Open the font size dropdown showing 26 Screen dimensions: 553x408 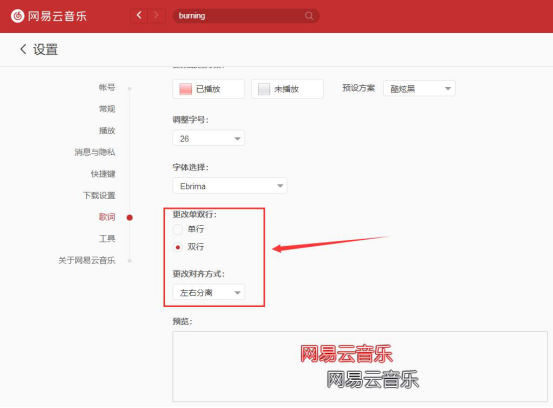click(208, 138)
